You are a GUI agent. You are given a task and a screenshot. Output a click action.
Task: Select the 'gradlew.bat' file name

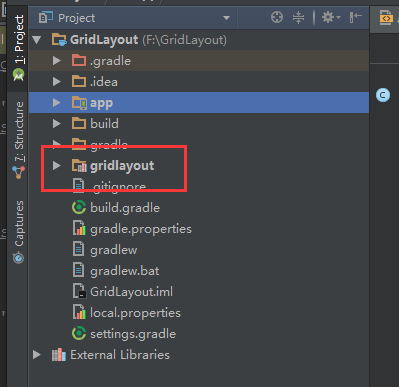point(125,271)
